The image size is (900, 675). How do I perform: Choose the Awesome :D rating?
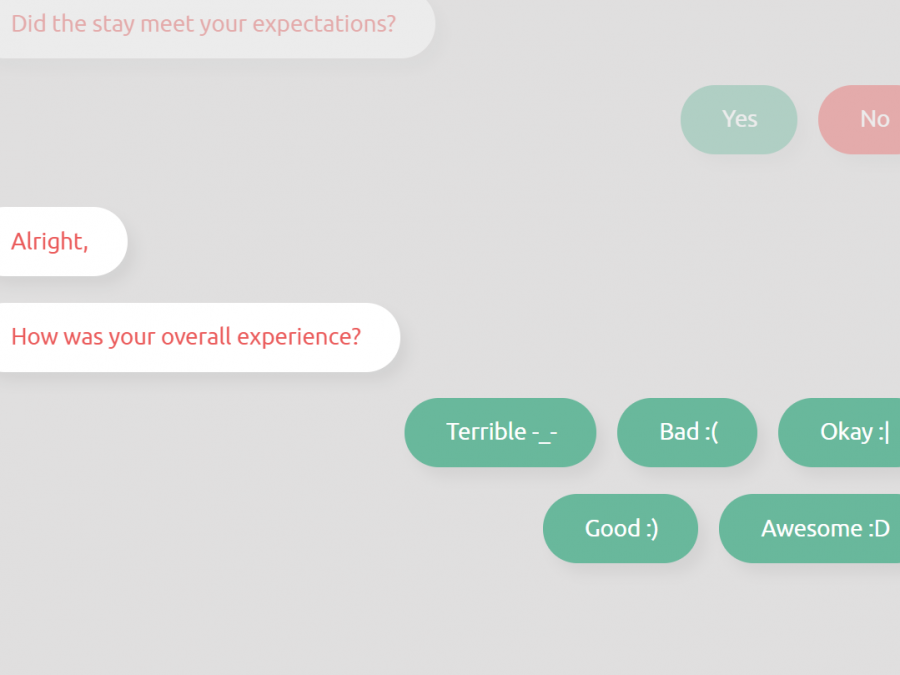click(815, 528)
